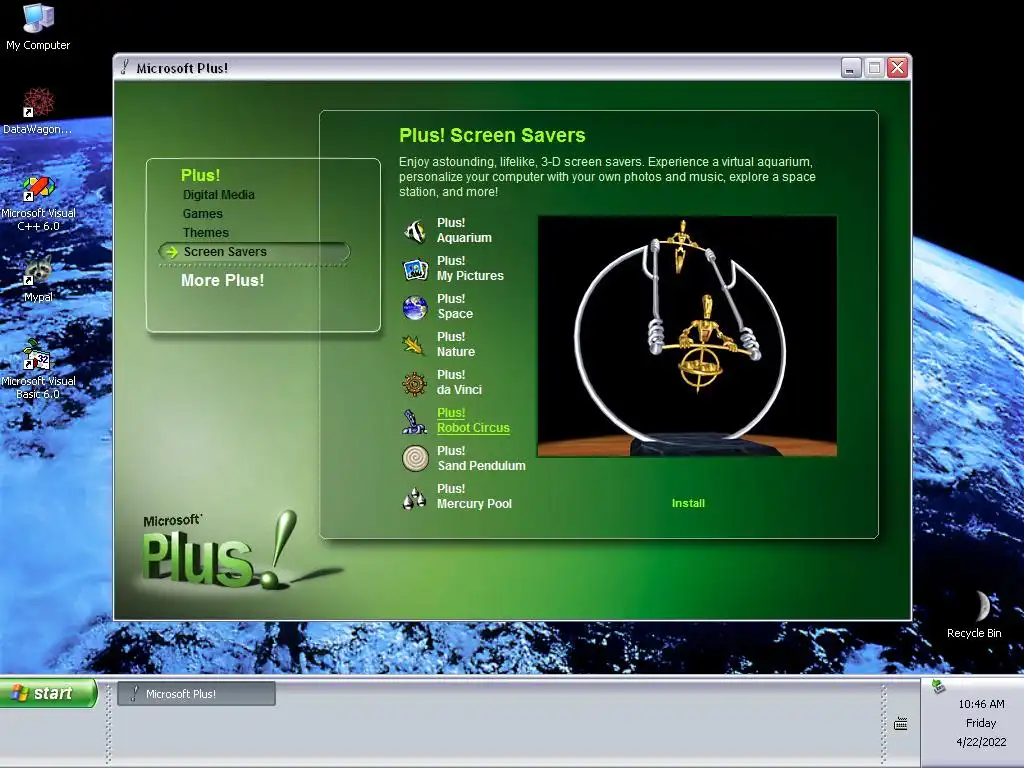Click the tray keyboard icon
This screenshot has width=1024, height=768.
tap(901, 724)
